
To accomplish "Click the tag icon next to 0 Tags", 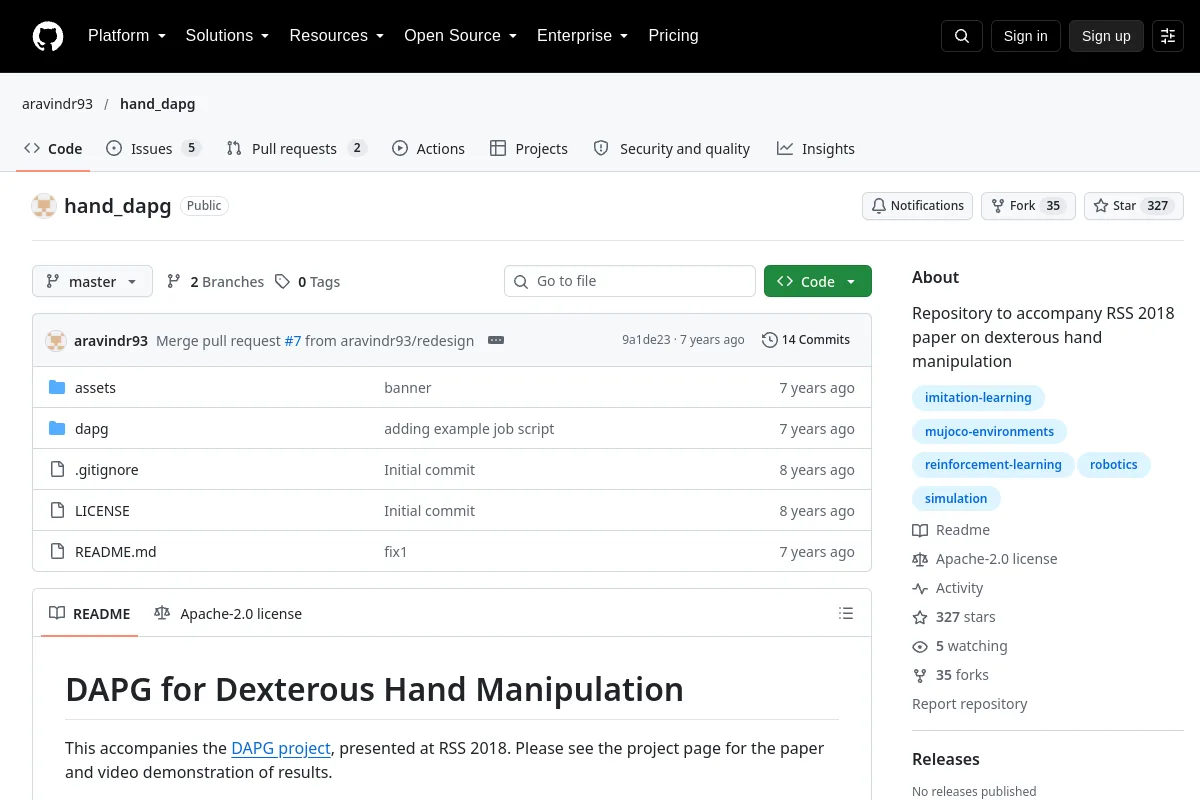I will 283,282.
